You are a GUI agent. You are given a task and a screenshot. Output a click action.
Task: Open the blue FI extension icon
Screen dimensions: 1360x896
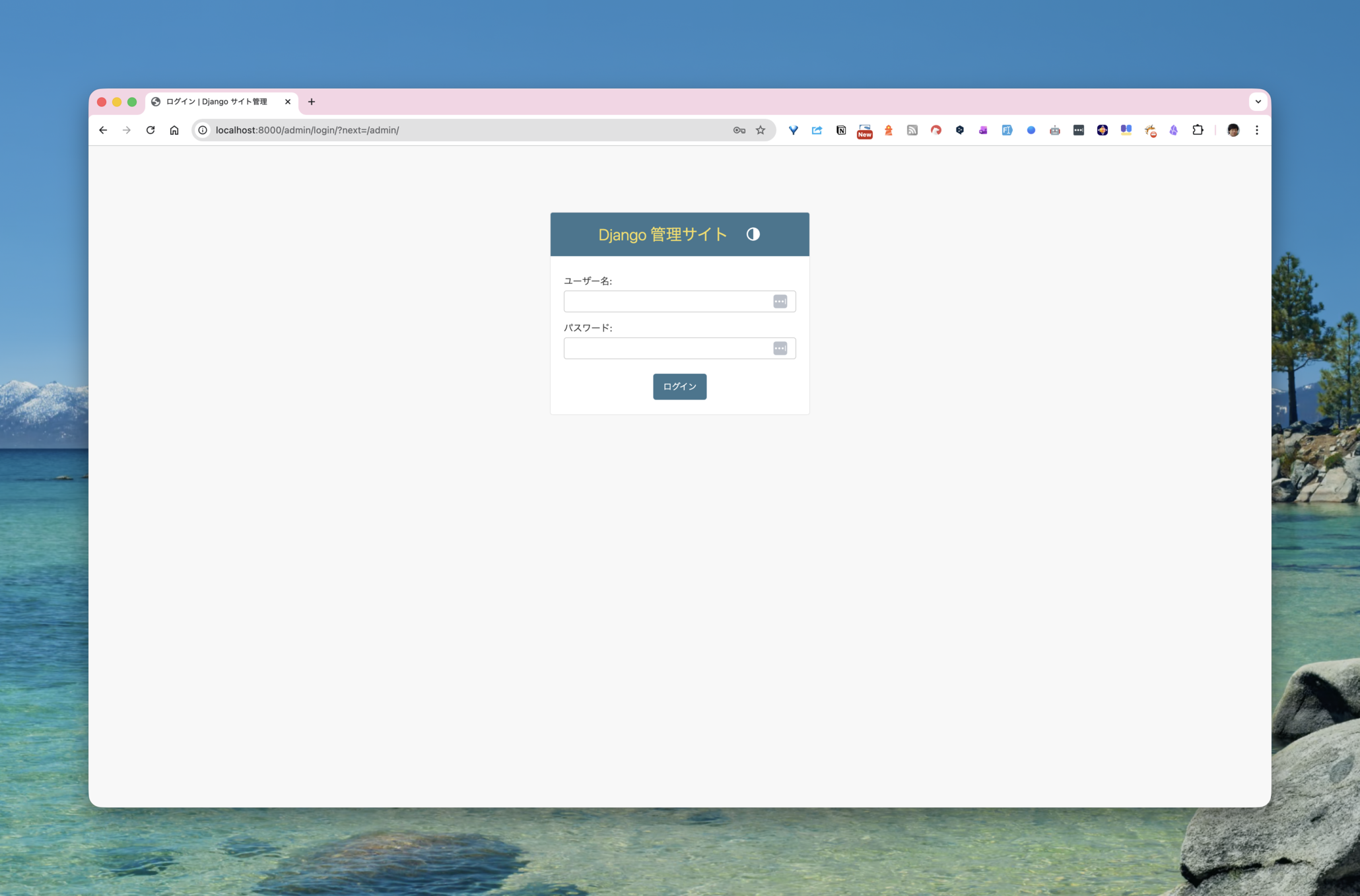1007,130
